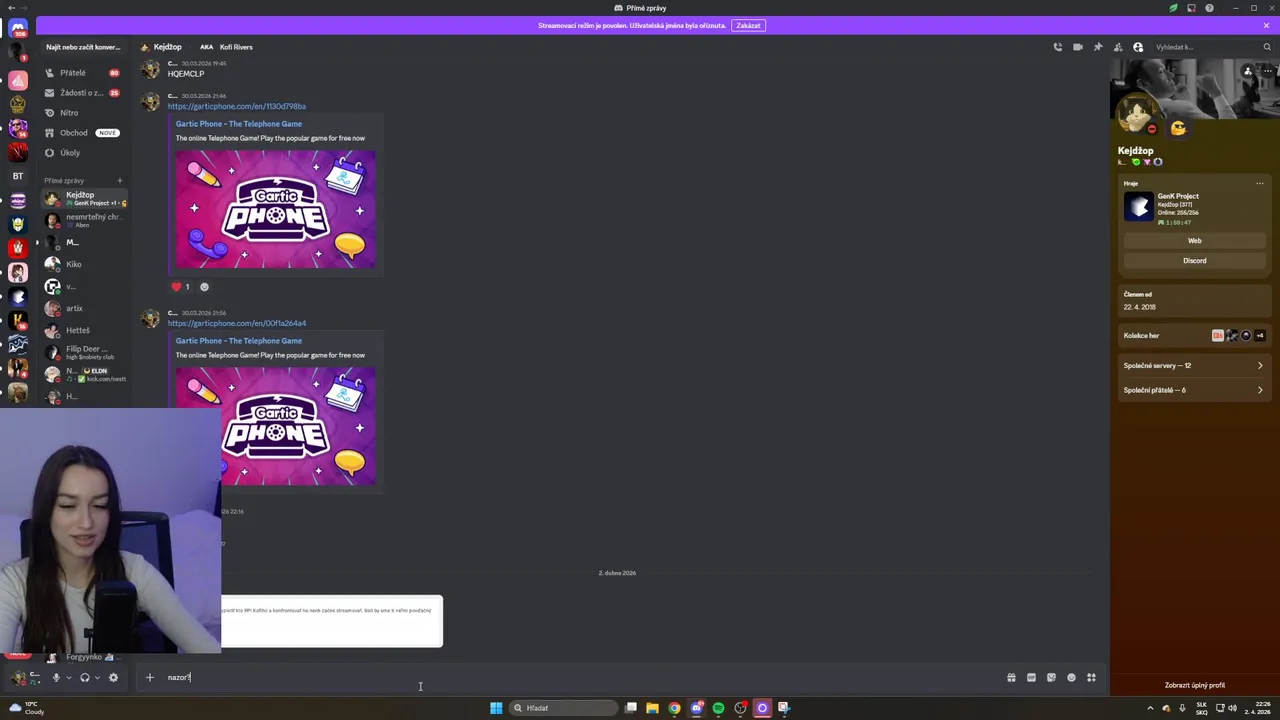
Task: Click 'Najít nebo začít konverzaci' search box
Action: 83,47
